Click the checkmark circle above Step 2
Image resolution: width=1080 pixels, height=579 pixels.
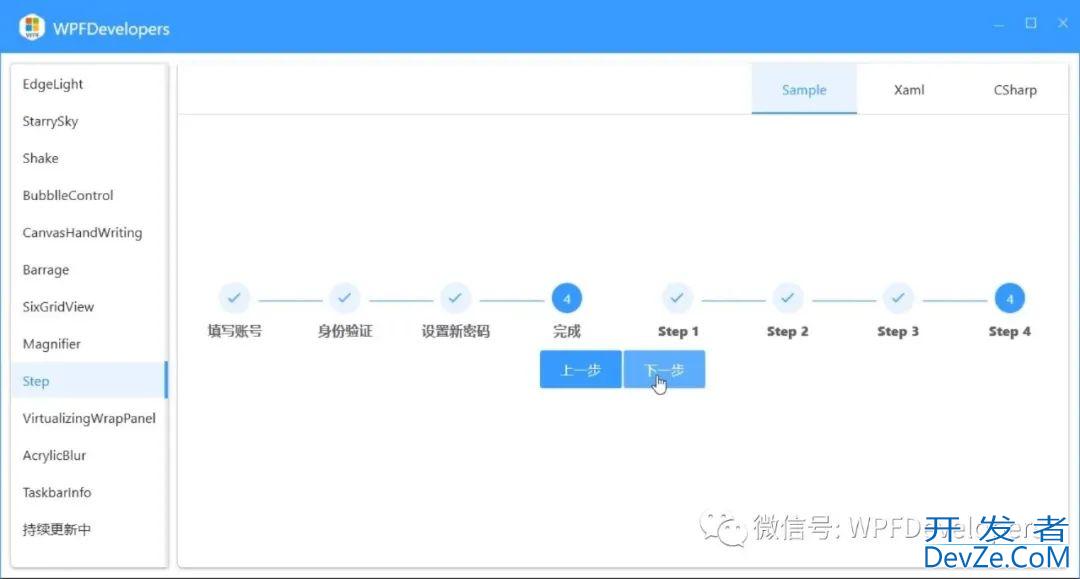pyautogui.click(x=788, y=298)
